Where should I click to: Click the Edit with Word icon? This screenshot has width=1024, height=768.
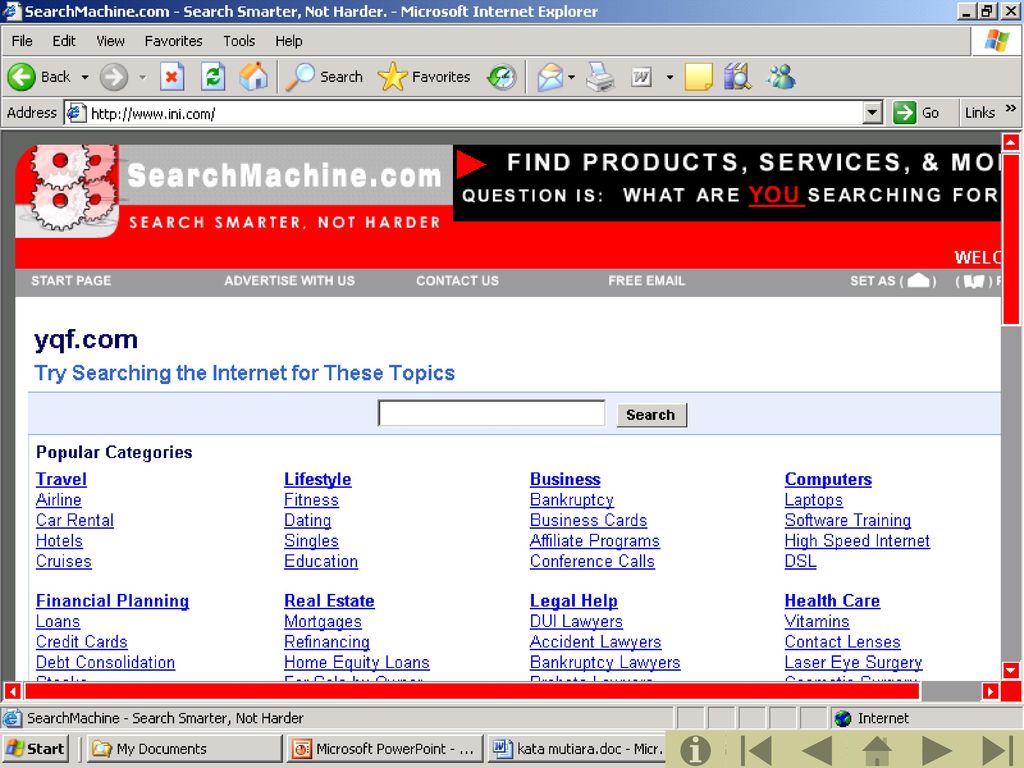pos(641,77)
